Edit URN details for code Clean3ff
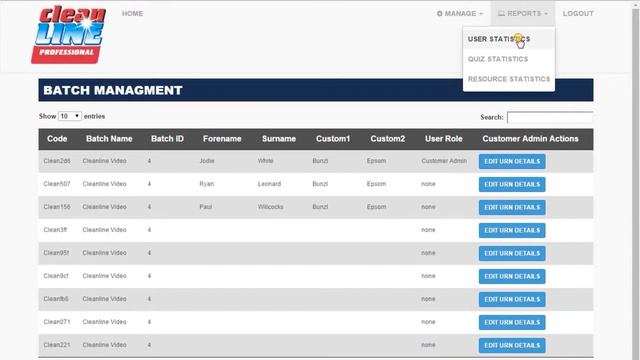Screen dimensions: 640x360 click(512, 230)
